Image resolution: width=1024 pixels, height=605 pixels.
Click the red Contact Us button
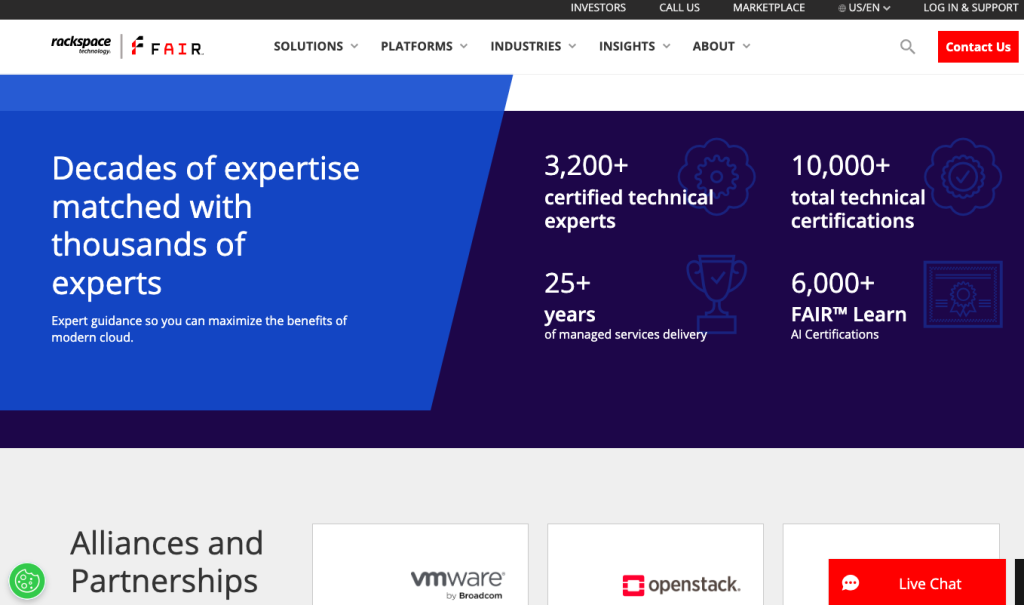(978, 47)
